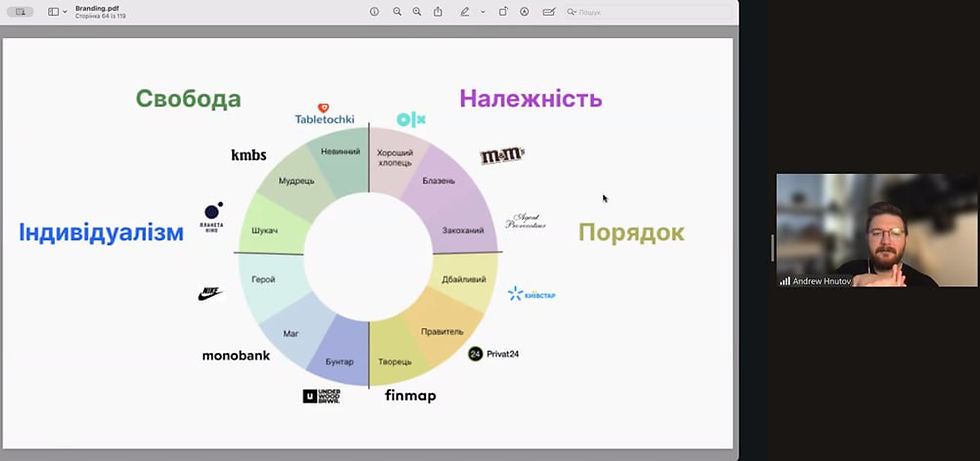Click the signal strength icon beside Andrew Hnutov
The image size is (980, 461).
[784, 282]
